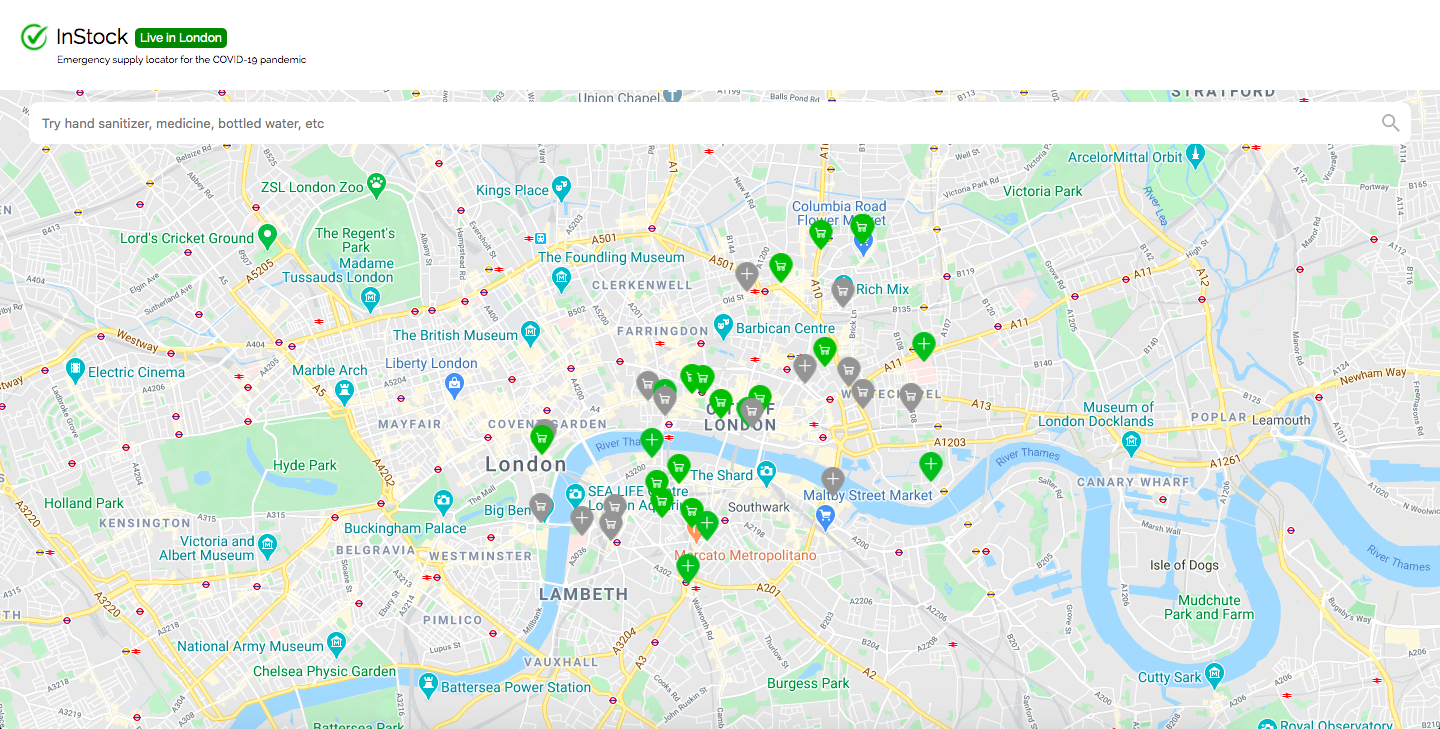The width and height of the screenshot is (1440, 729).
Task: Click Buckingham Palace camera icon
Action: coord(443,501)
